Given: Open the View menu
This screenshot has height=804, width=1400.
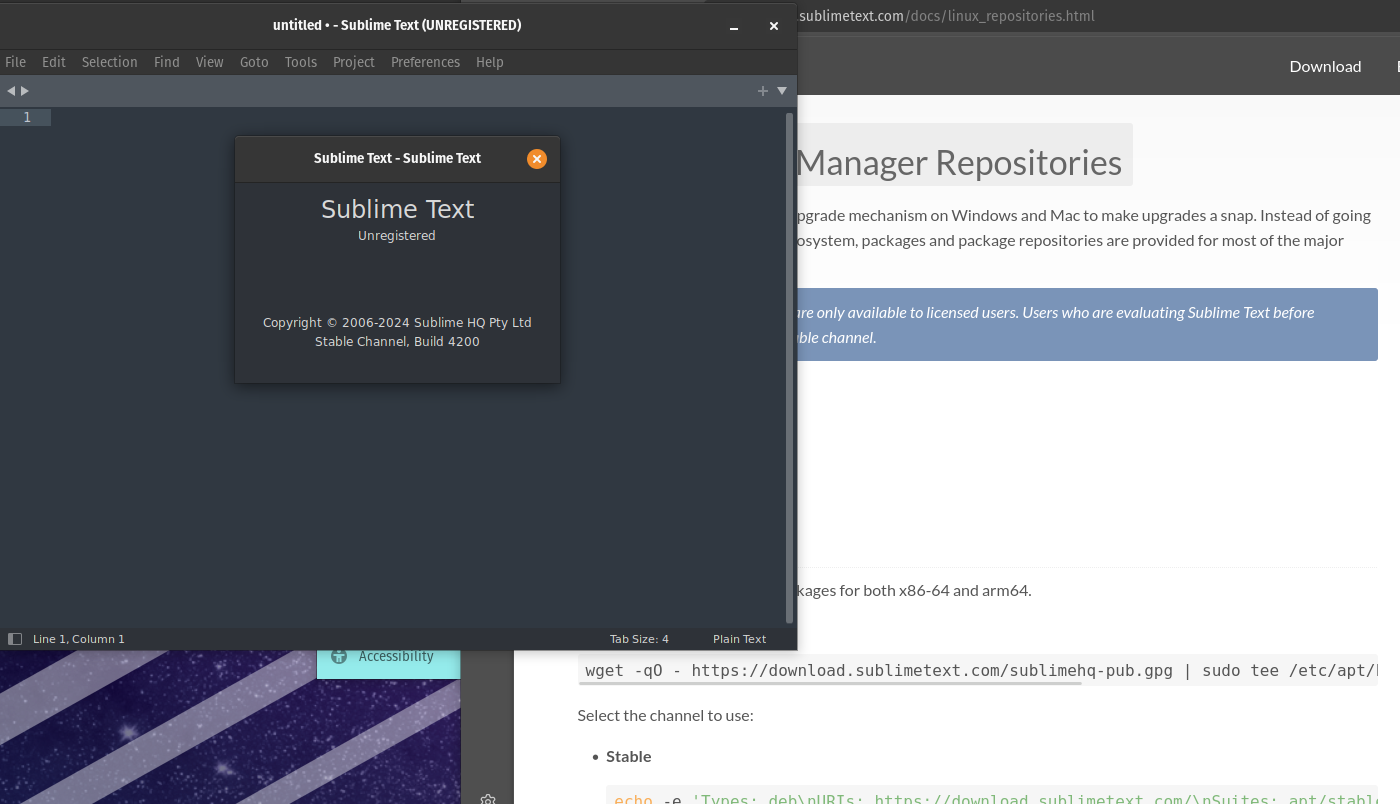Looking at the screenshot, I should [x=210, y=62].
